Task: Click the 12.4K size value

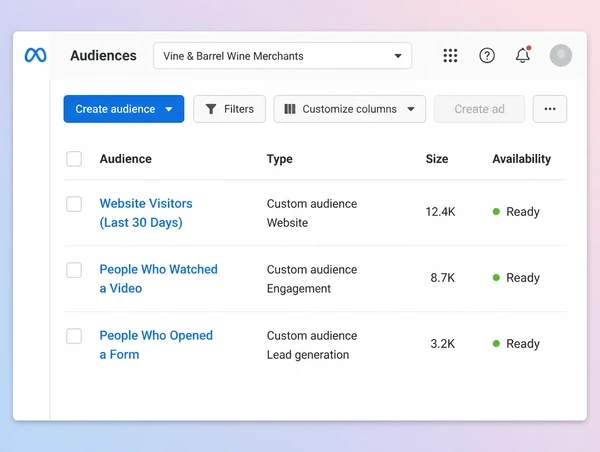Action: pyautogui.click(x=440, y=212)
